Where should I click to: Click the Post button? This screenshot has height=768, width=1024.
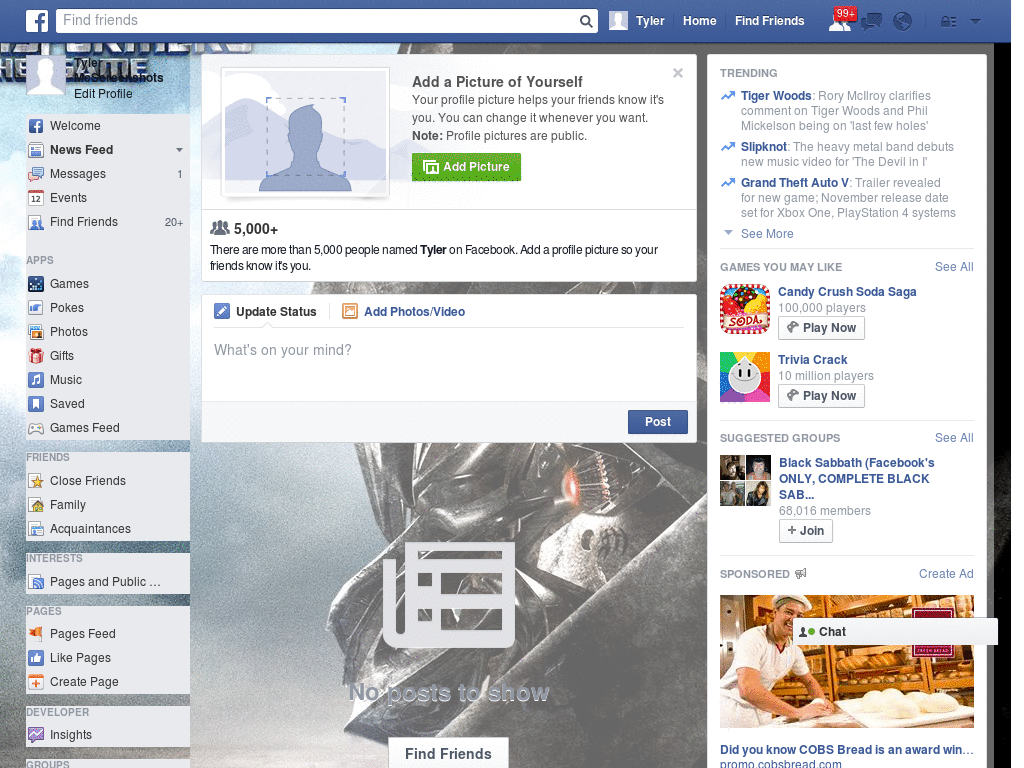(x=658, y=422)
